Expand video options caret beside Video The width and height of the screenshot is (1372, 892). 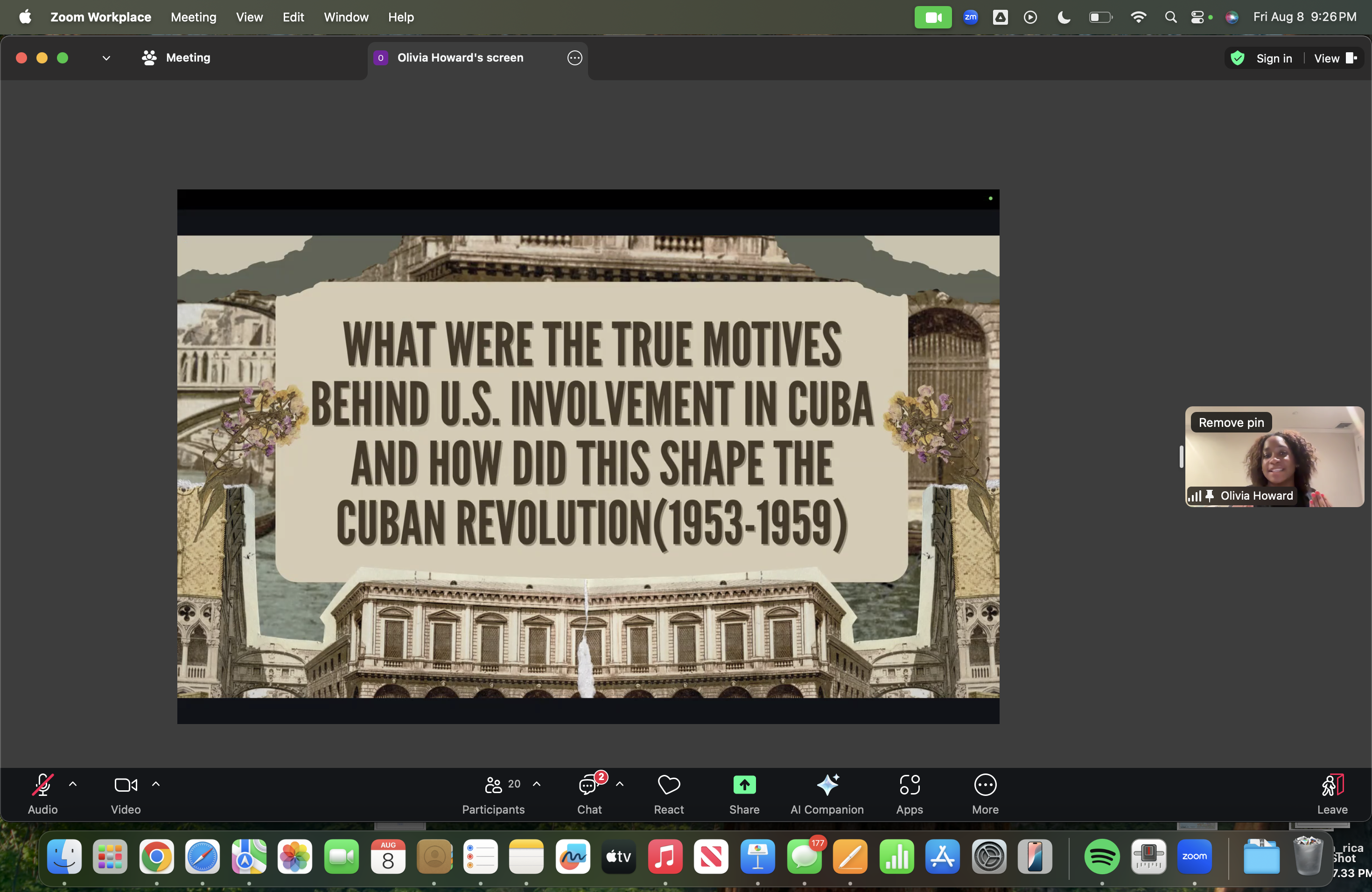pos(156,784)
